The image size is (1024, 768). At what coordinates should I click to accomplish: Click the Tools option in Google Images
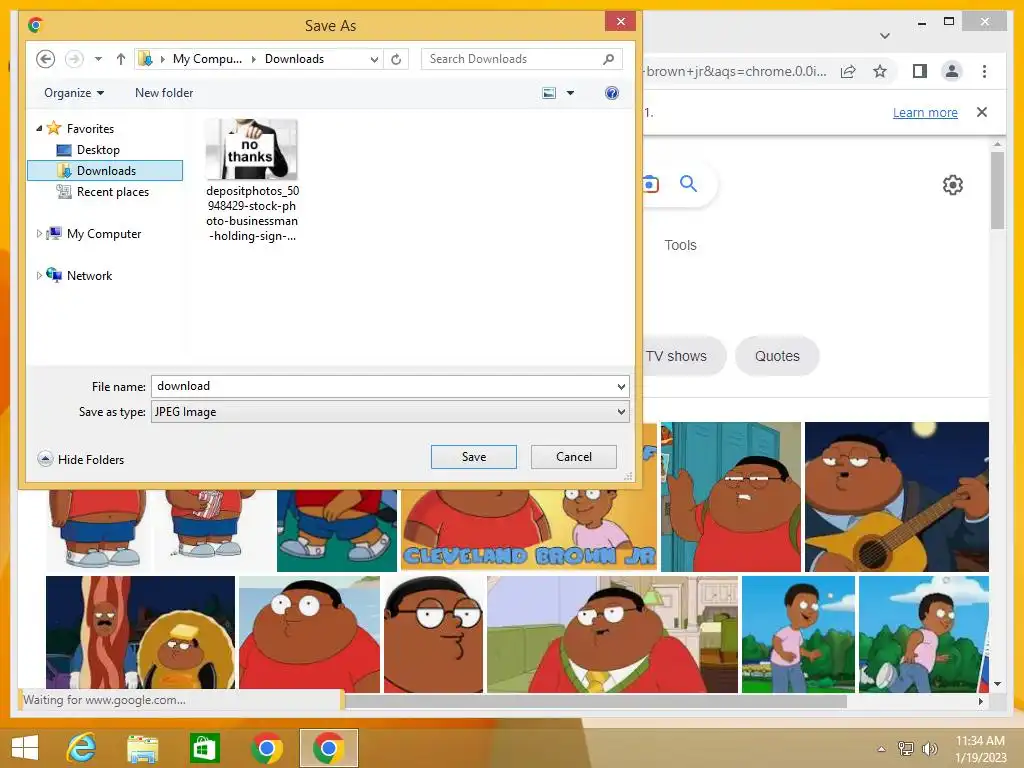point(680,245)
